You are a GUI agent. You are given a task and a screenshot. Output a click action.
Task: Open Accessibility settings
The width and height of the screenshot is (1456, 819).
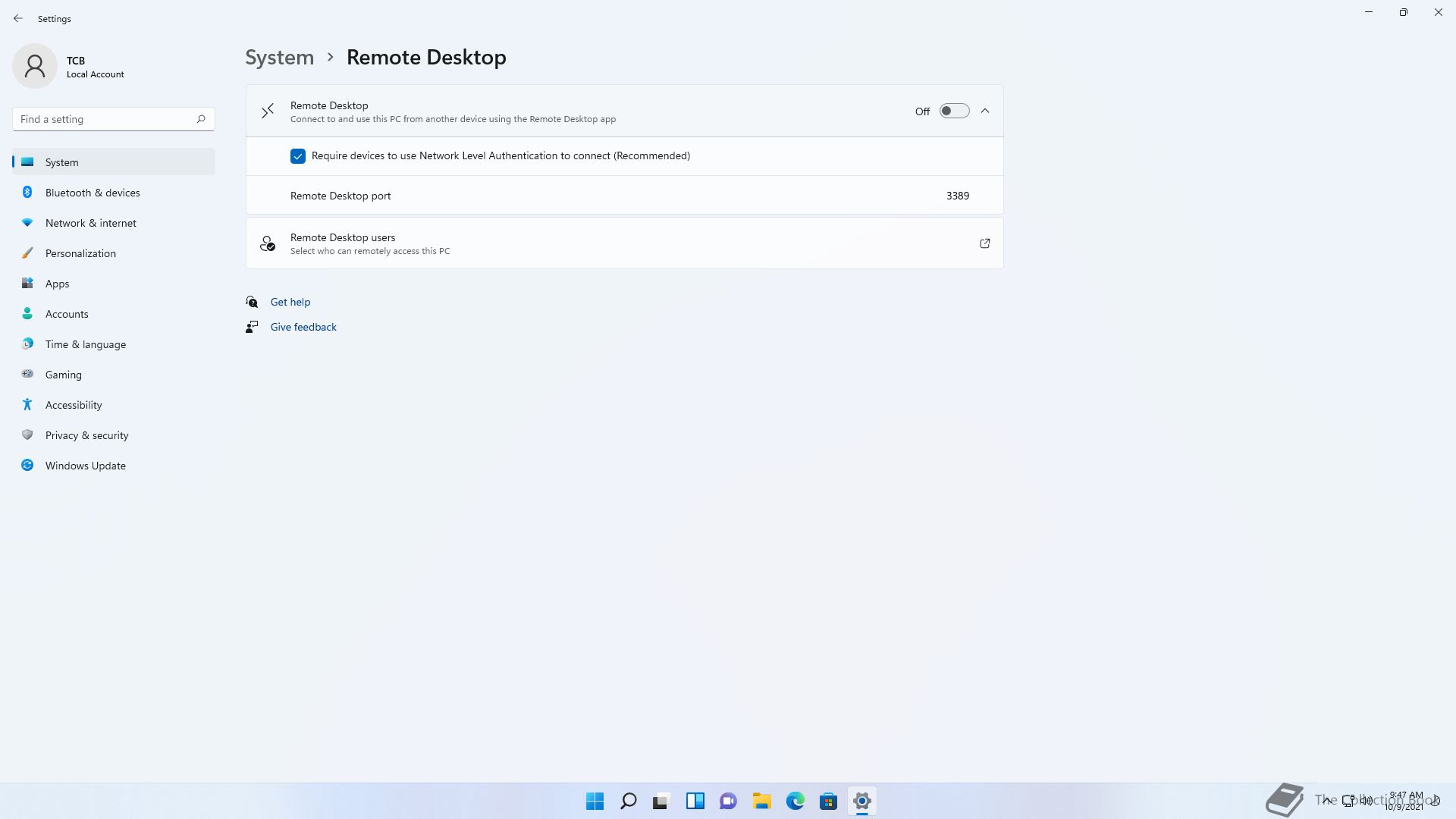tap(114, 405)
